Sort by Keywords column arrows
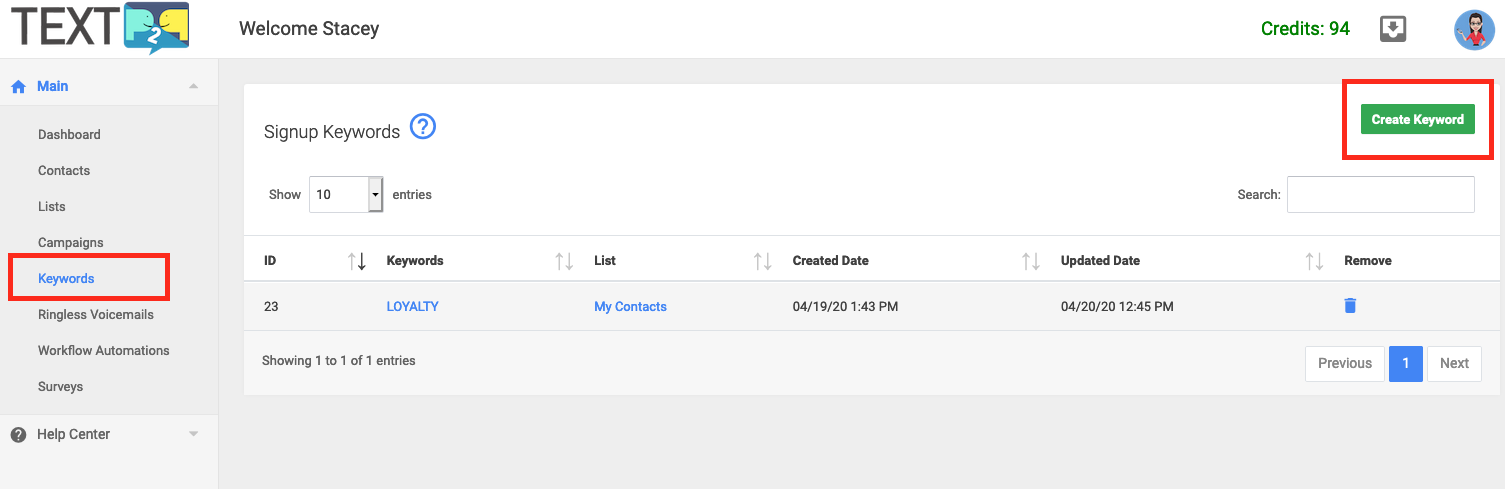This screenshot has width=1505, height=489. 564,261
